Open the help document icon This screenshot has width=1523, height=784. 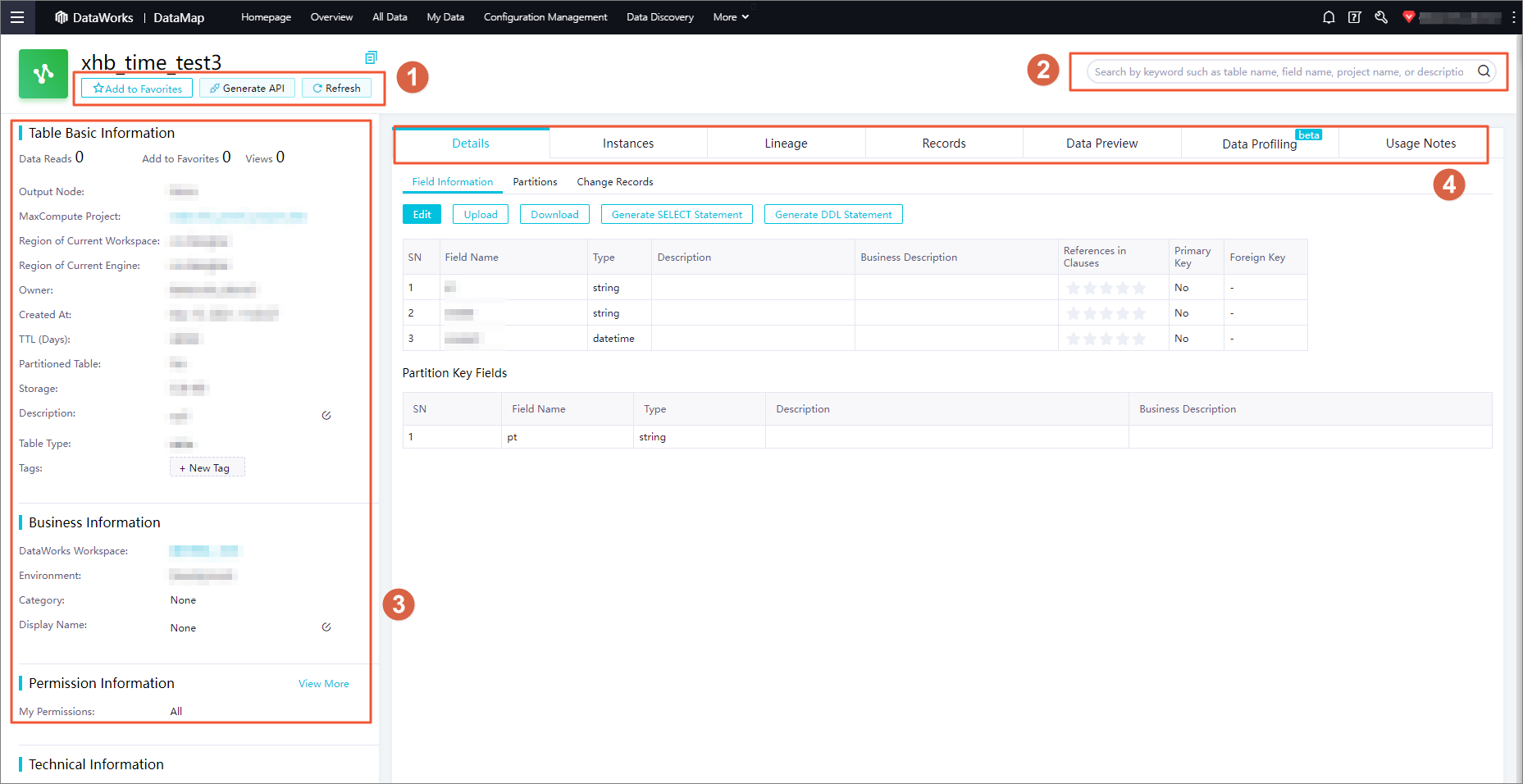tap(1355, 17)
